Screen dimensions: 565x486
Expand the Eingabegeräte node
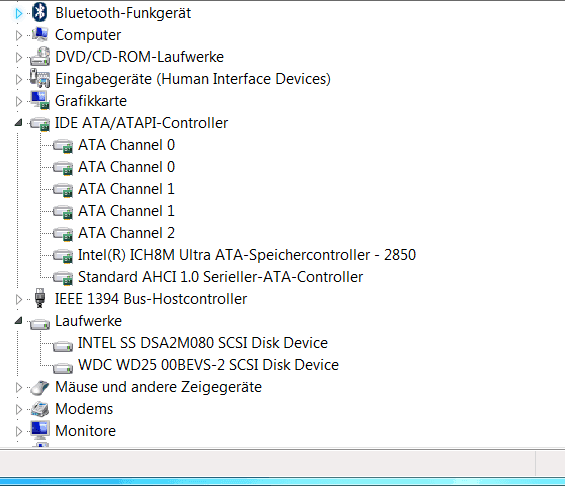(x=19, y=79)
